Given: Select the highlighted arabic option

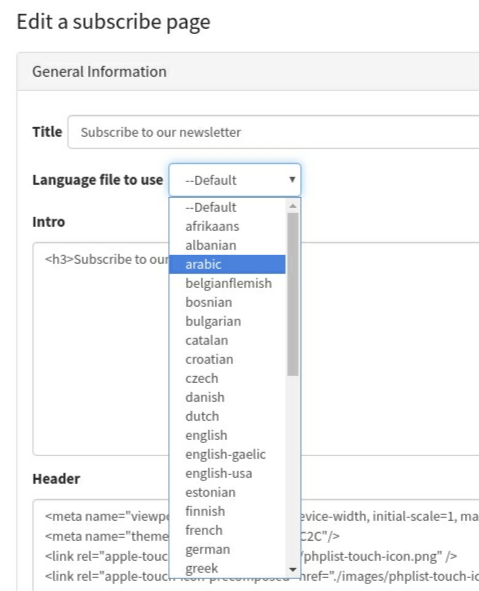Looking at the screenshot, I should pos(228,264).
